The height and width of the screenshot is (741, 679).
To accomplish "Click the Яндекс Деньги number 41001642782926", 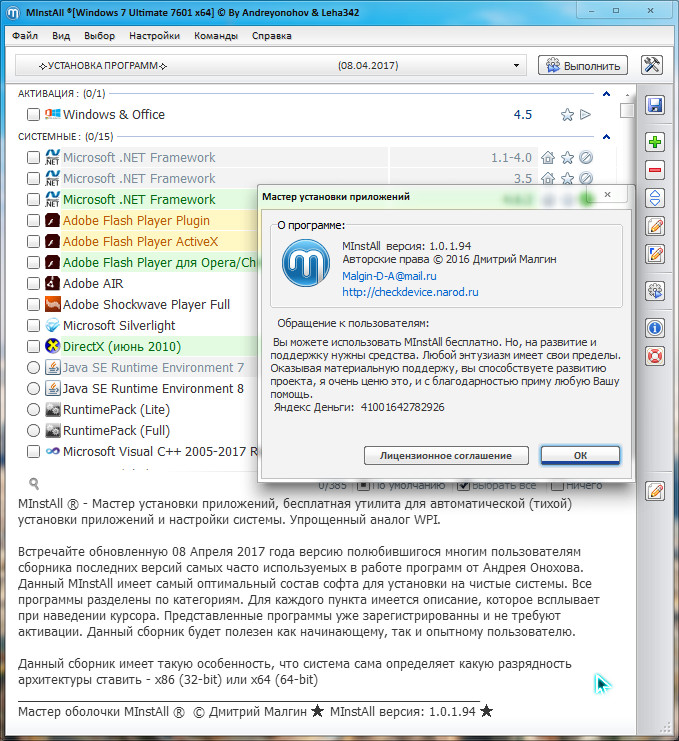I will pyautogui.click(x=403, y=407).
